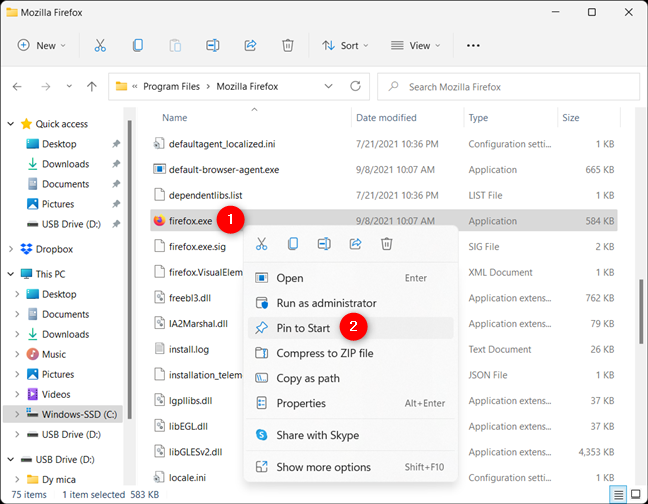Choose Show more options
The height and width of the screenshot is (504, 648).
(350, 467)
